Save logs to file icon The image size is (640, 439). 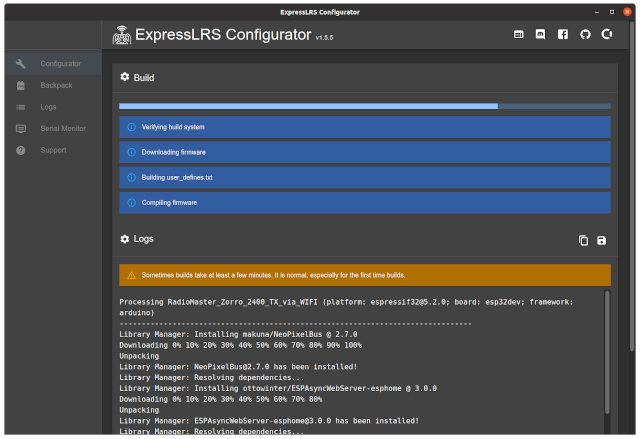(601, 240)
